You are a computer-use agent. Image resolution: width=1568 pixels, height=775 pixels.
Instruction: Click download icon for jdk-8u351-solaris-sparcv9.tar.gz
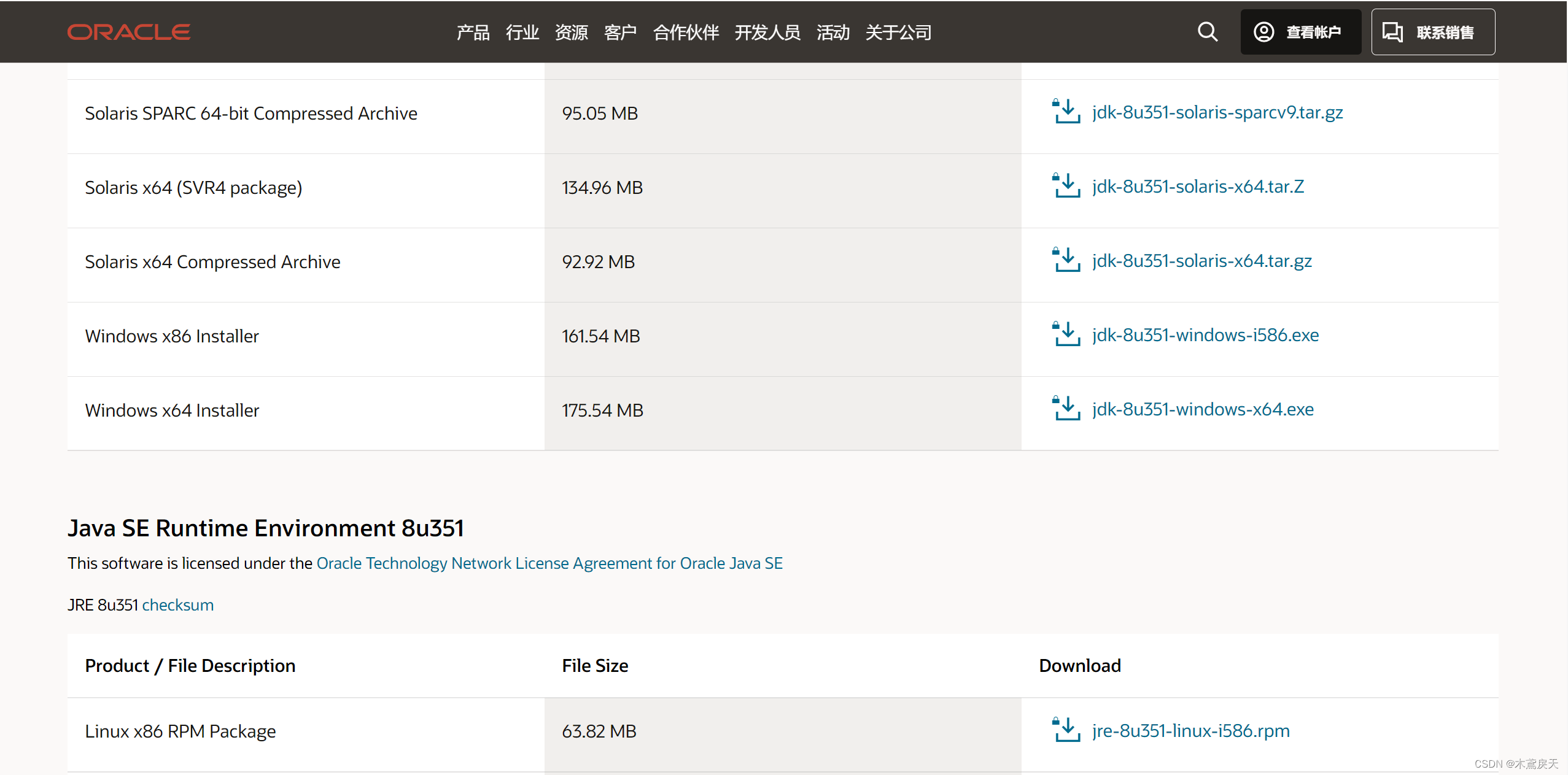tap(1066, 112)
